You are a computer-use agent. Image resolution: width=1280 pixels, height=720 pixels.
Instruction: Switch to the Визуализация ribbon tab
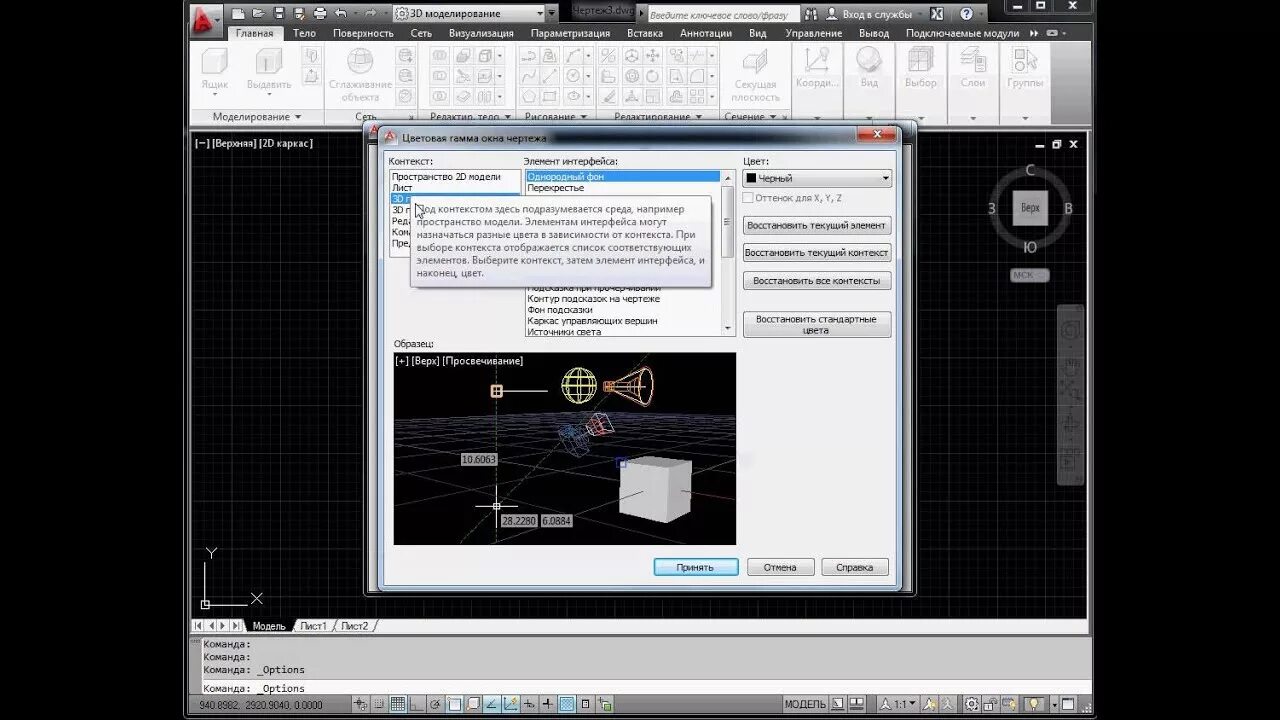pos(481,33)
